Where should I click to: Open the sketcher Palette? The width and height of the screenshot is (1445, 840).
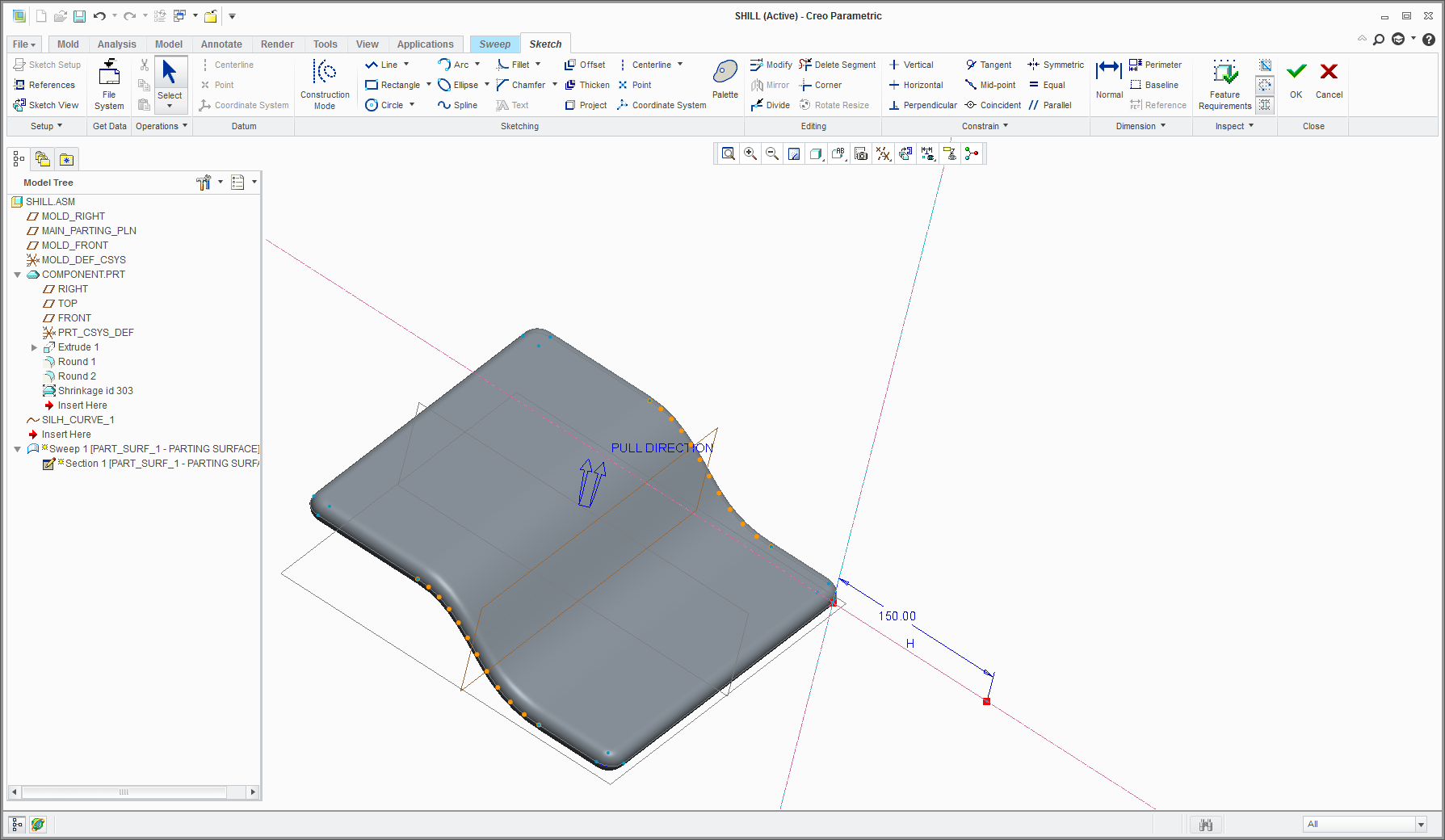[x=725, y=79]
